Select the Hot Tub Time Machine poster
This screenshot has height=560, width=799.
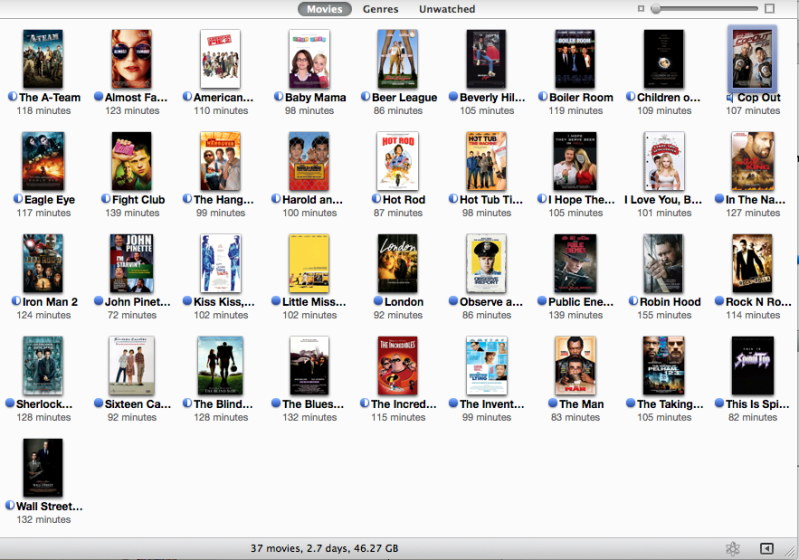tap(487, 162)
